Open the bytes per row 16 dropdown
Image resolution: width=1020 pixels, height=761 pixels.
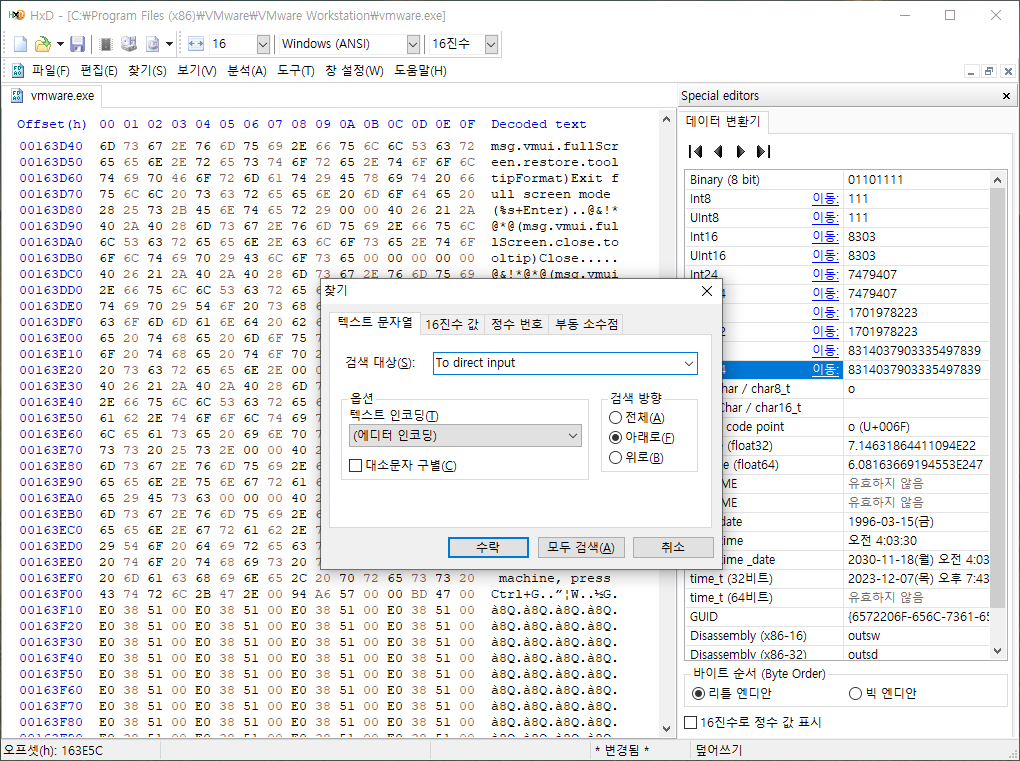coord(263,44)
